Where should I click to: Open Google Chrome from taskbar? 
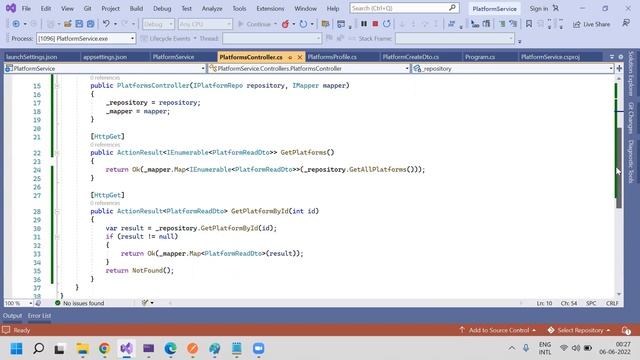point(104,349)
